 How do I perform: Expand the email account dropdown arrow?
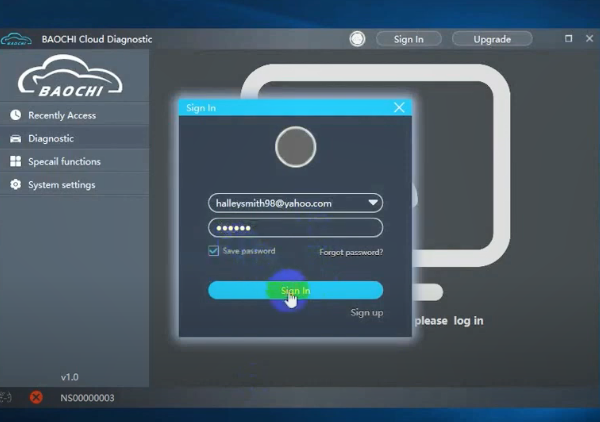[373, 203]
